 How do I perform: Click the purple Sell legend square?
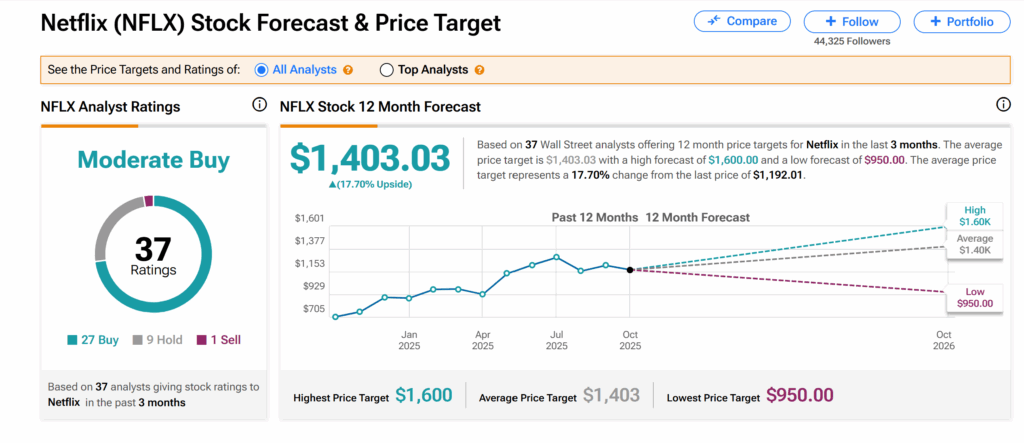pos(201,340)
